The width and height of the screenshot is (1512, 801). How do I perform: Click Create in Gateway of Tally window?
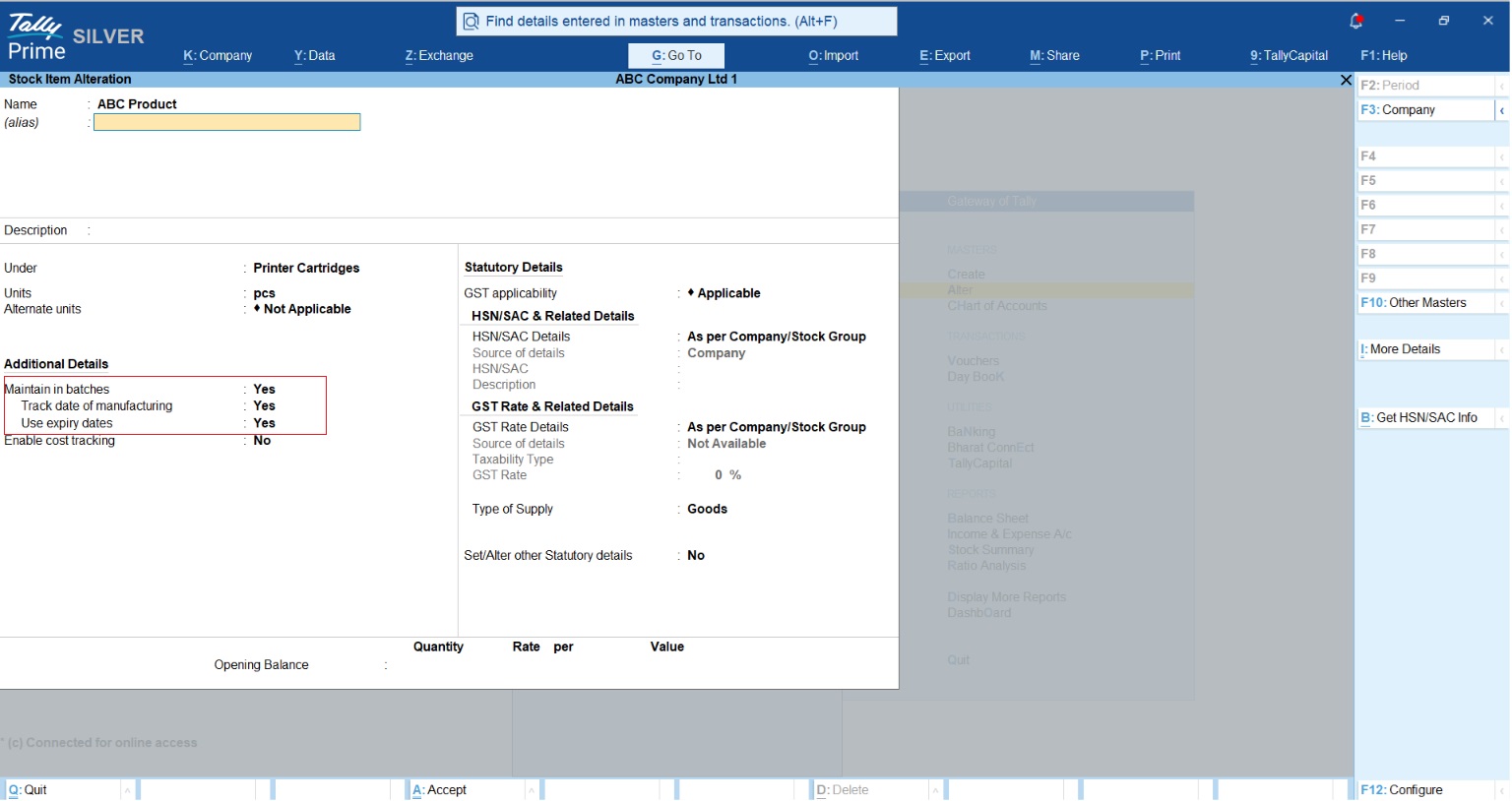(x=966, y=275)
